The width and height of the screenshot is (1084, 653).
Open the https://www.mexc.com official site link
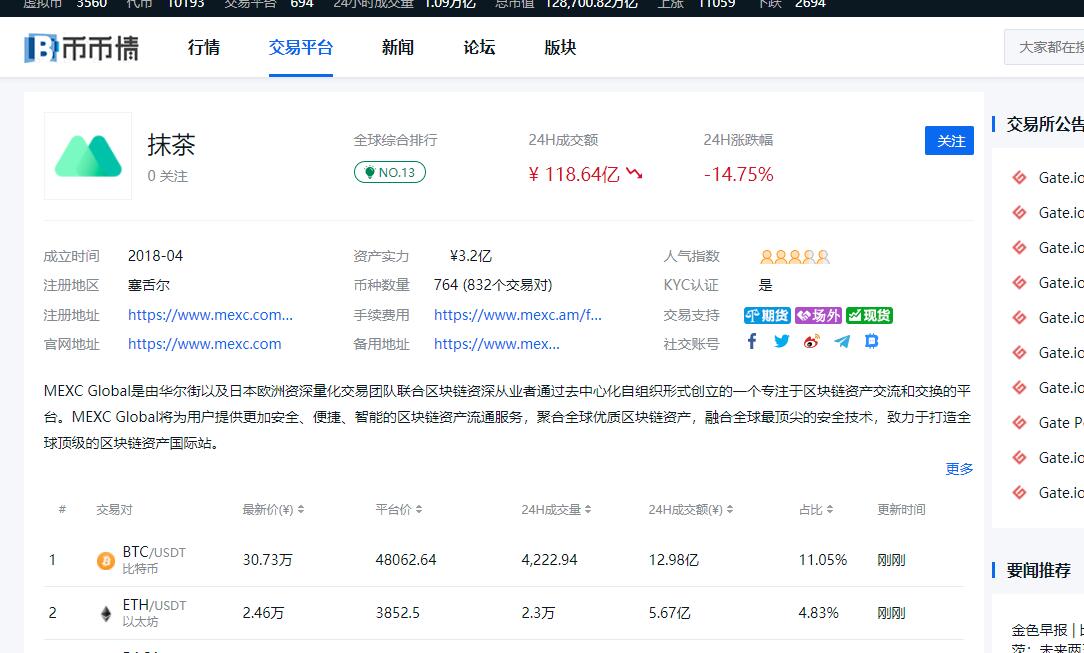coord(204,344)
